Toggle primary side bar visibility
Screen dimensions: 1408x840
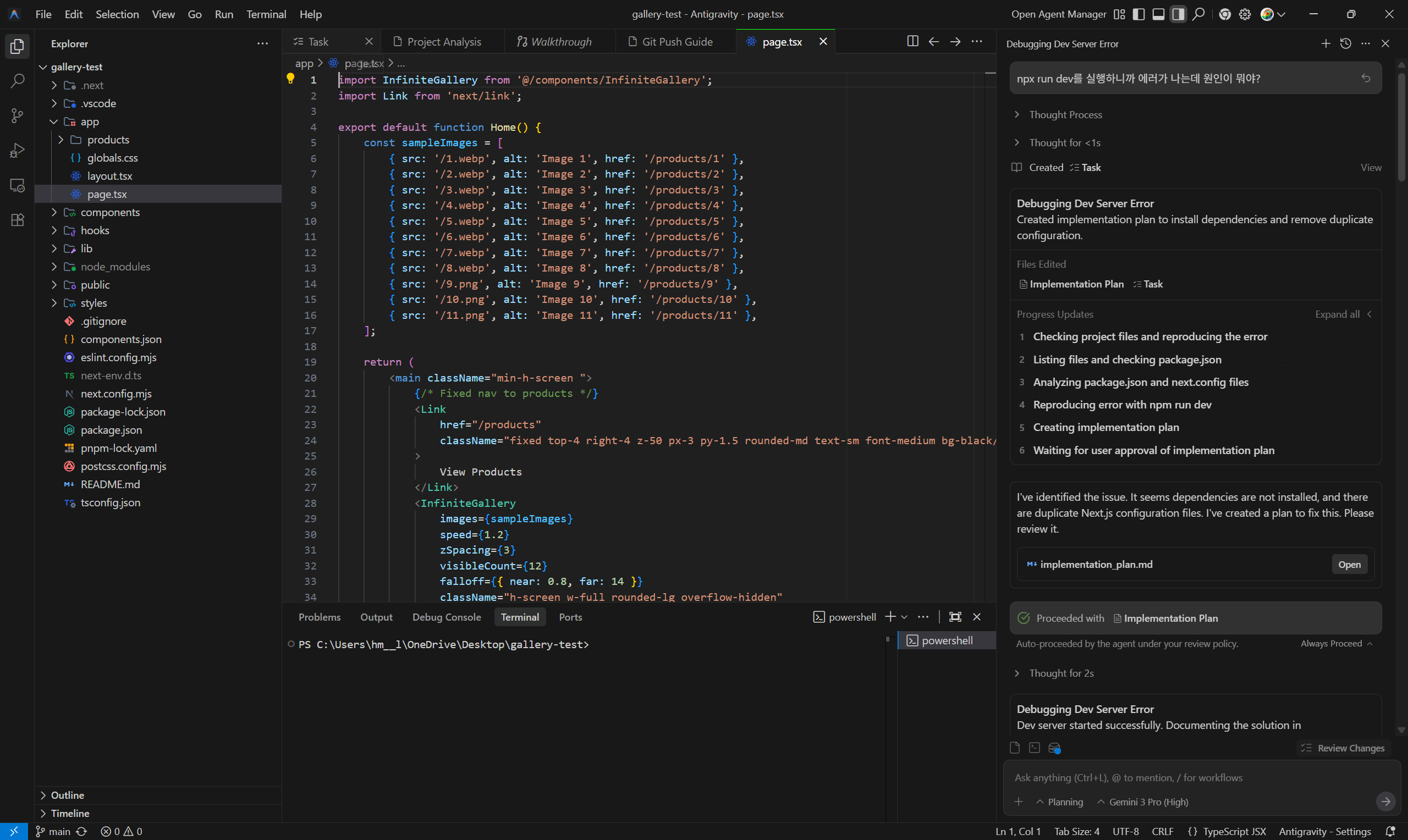(1138, 14)
